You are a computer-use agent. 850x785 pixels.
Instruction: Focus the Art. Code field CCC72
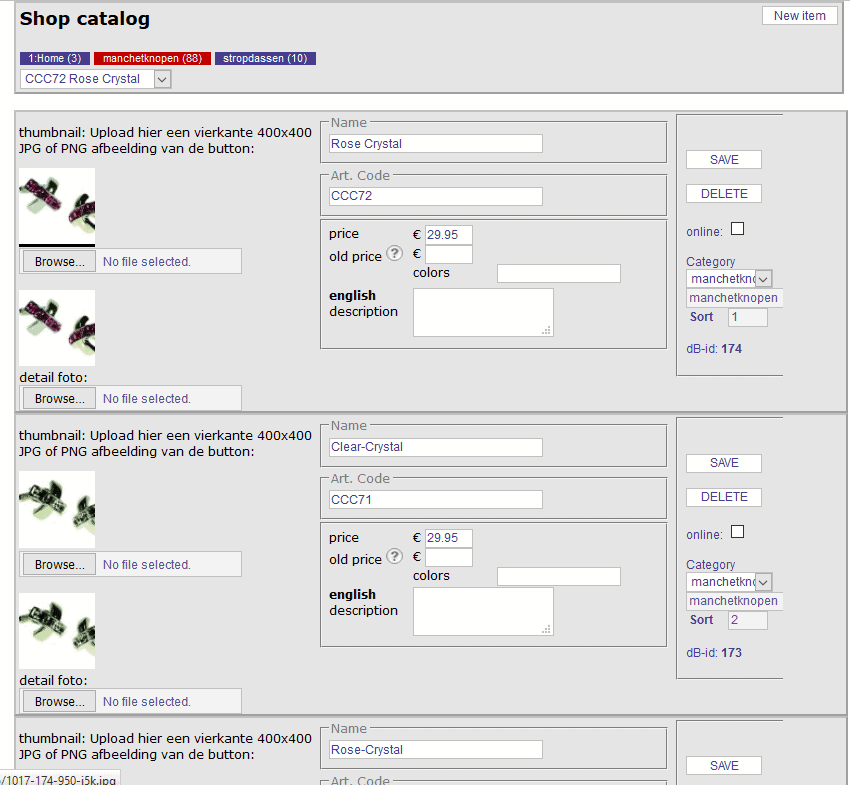pyautogui.click(x=436, y=196)
